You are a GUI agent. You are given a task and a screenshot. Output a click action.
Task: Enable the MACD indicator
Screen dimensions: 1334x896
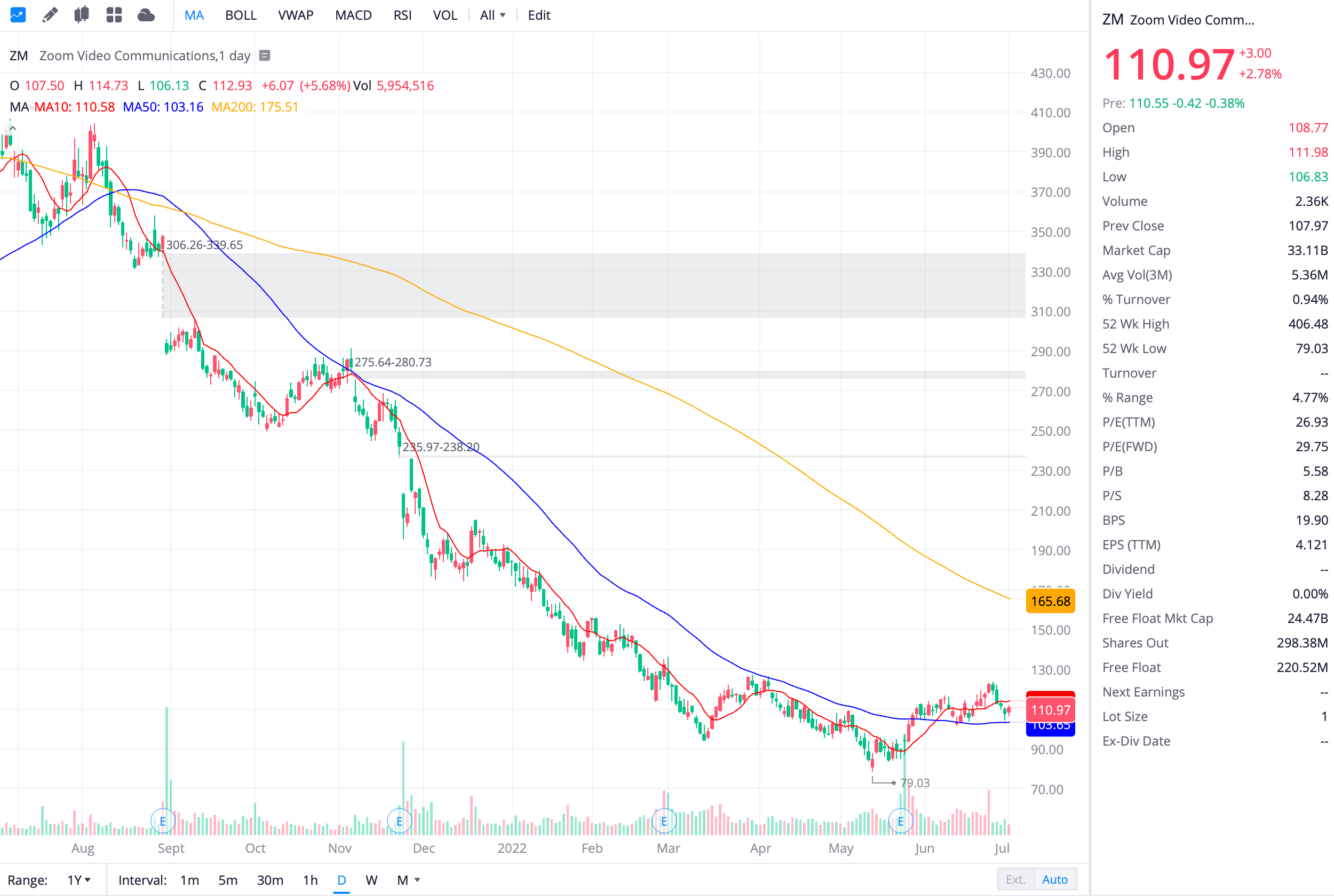click(353, 15)
